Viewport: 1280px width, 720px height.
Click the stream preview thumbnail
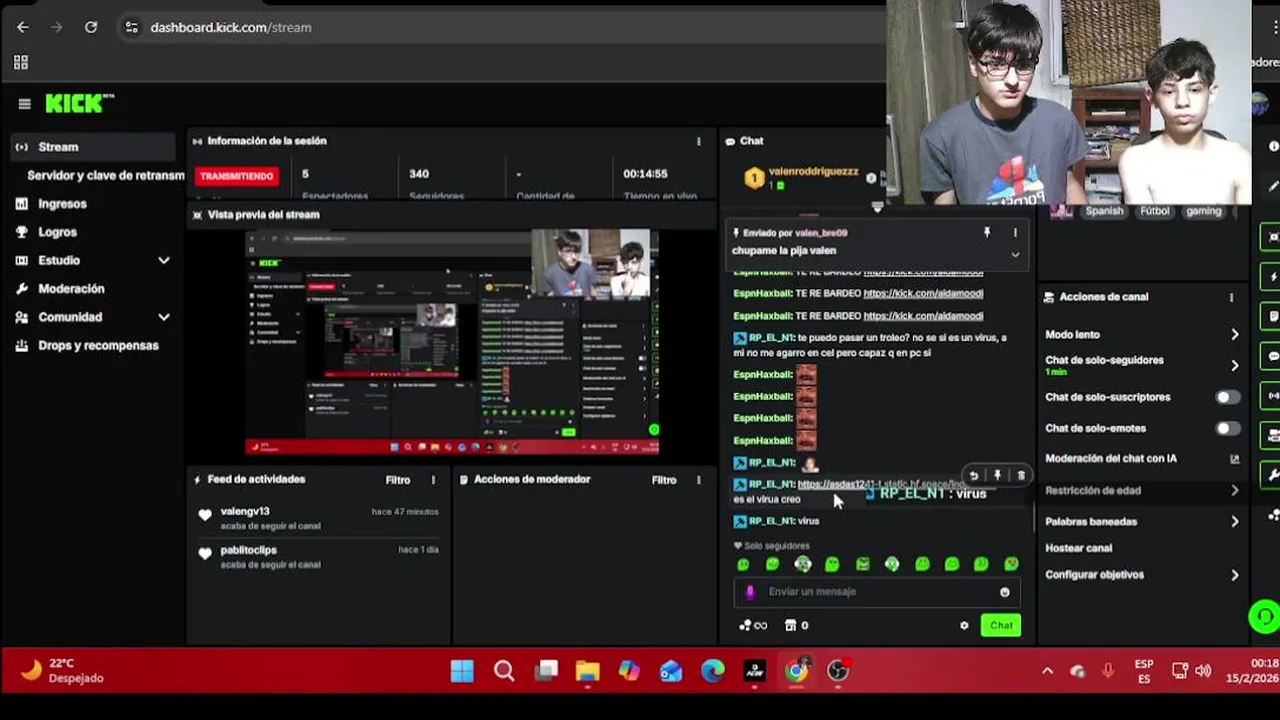coord(452,341)
